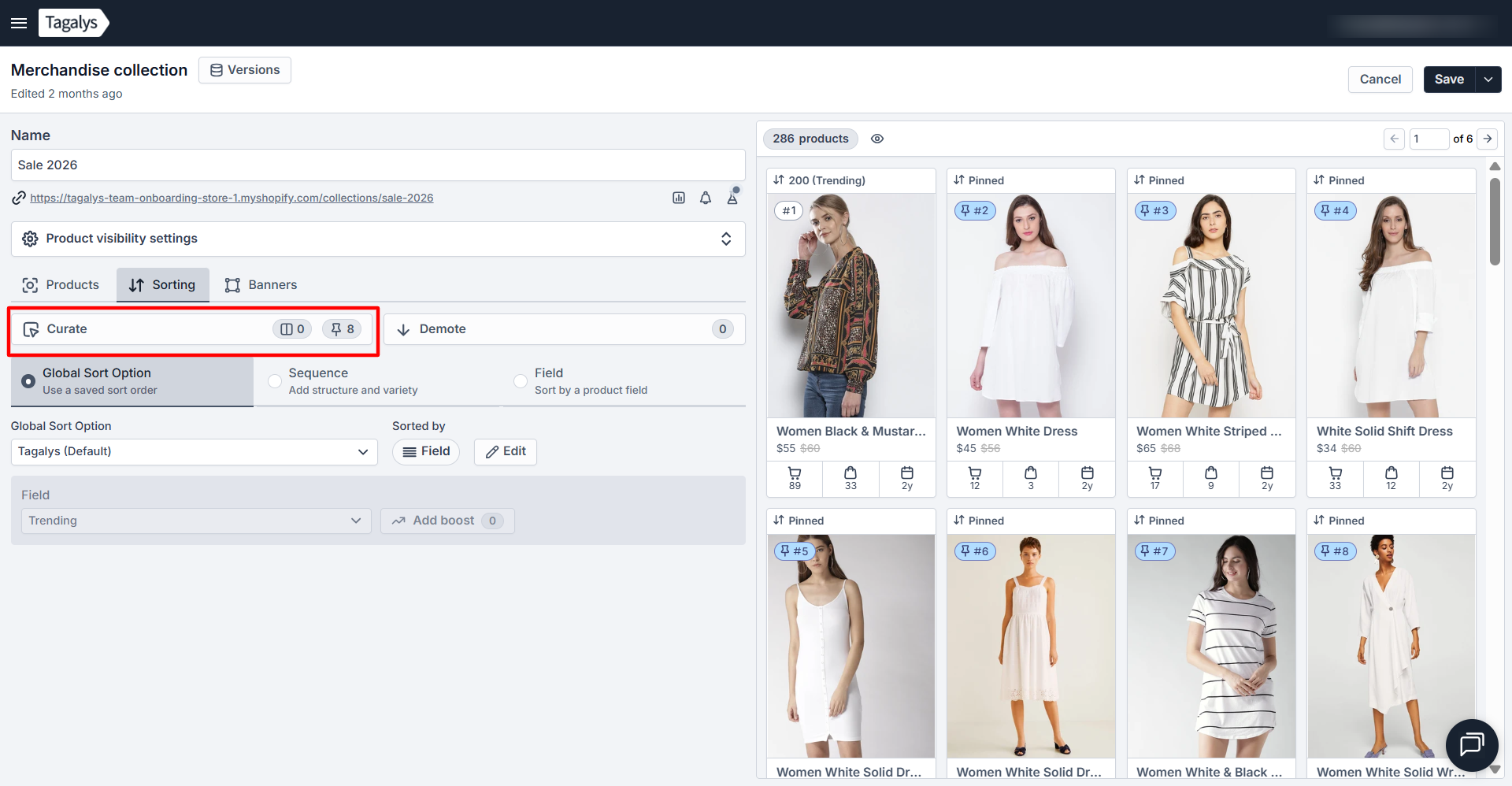Switch to the Sorting tab
The image size is (1512, 786).
163,285
